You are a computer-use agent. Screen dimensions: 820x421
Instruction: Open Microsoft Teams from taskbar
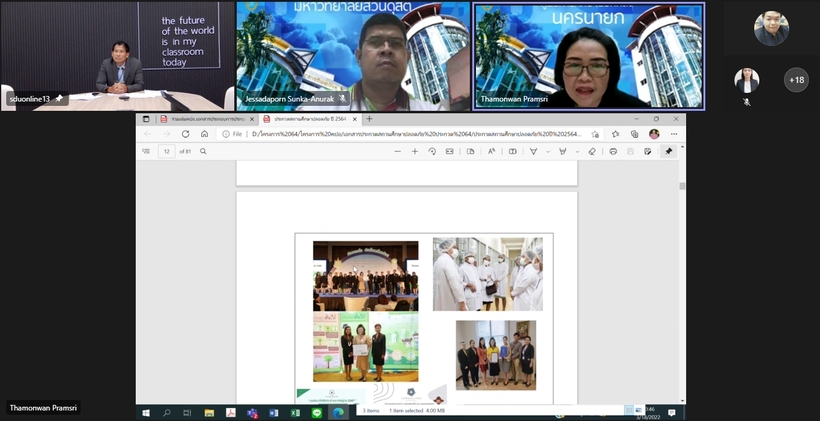[x=252, y=413]
